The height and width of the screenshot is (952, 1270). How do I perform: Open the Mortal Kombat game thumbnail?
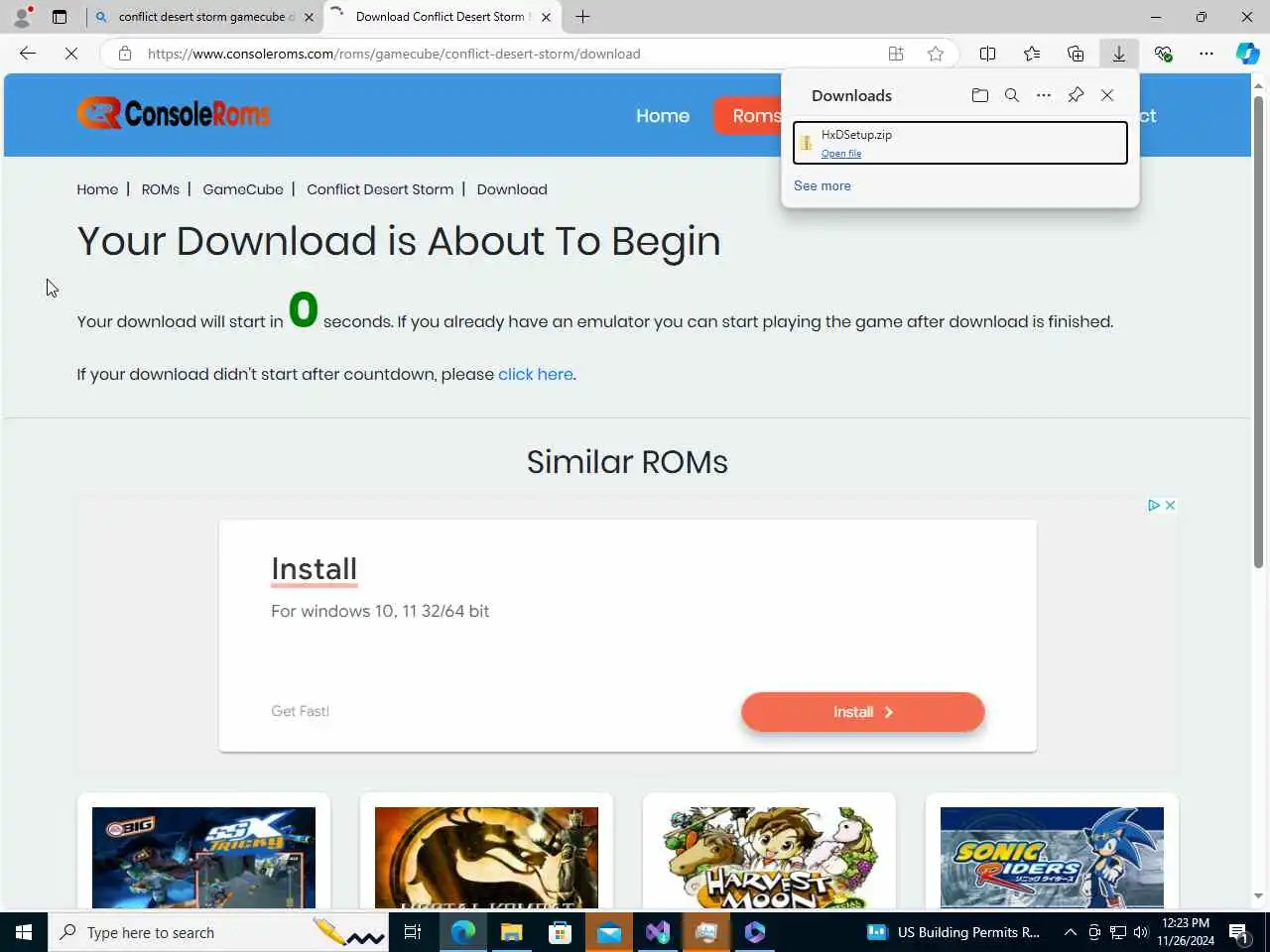(x=486, y=858)
